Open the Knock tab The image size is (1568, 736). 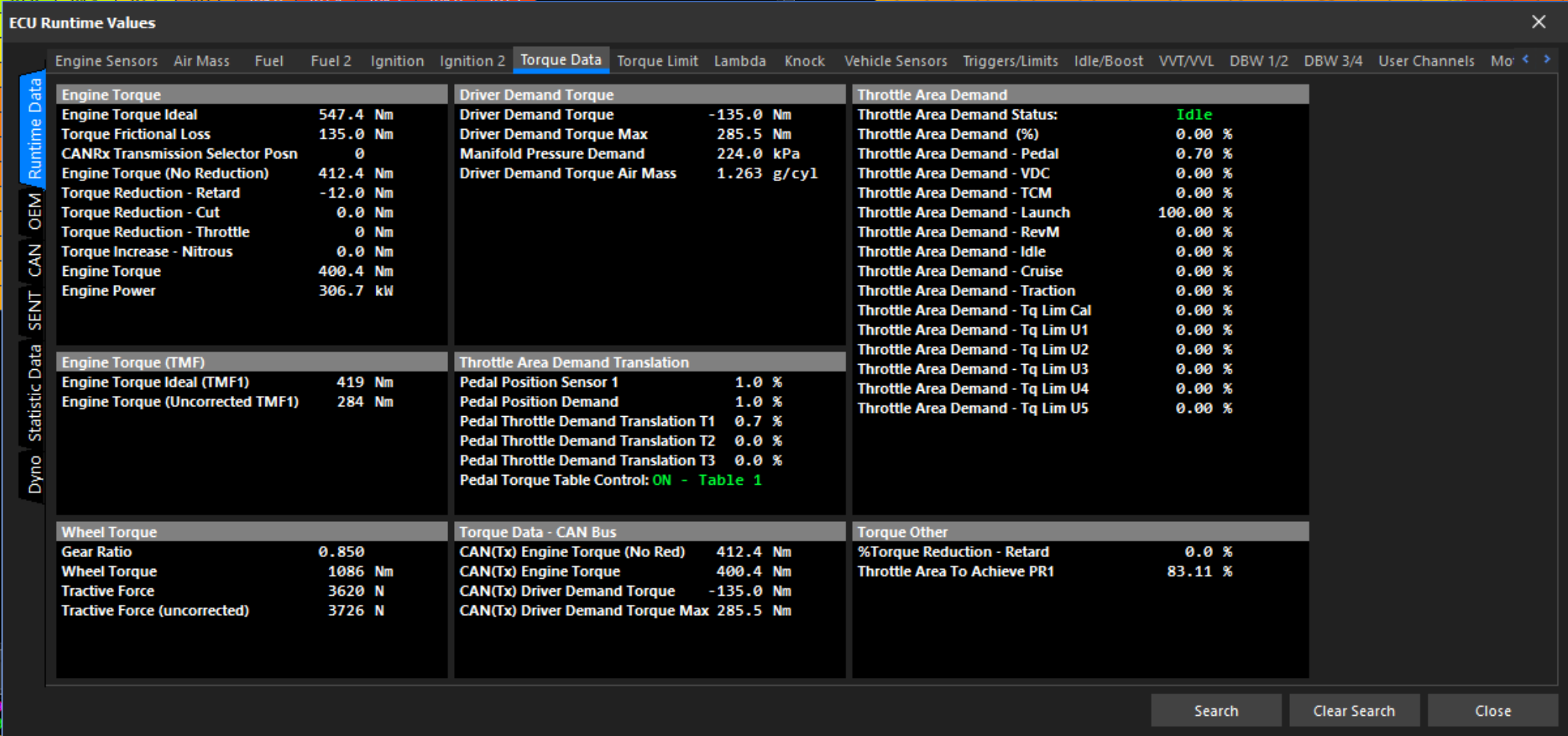point(805,61)
